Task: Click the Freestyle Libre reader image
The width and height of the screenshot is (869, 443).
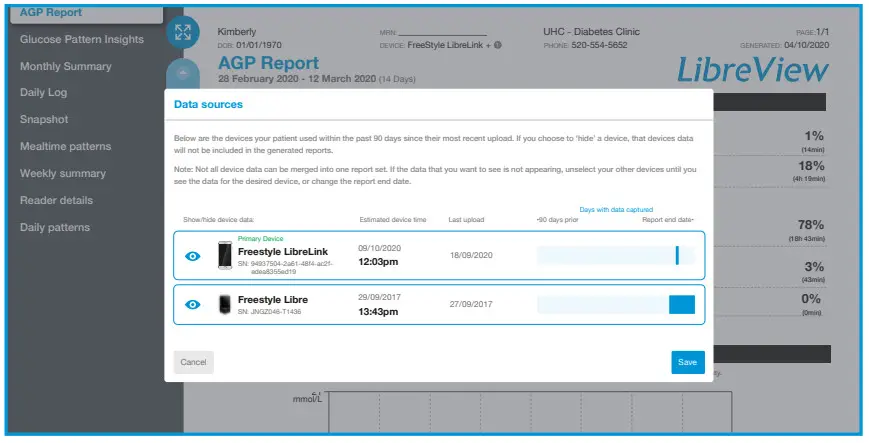Action: pyautogui.click(x=224, y=304)
